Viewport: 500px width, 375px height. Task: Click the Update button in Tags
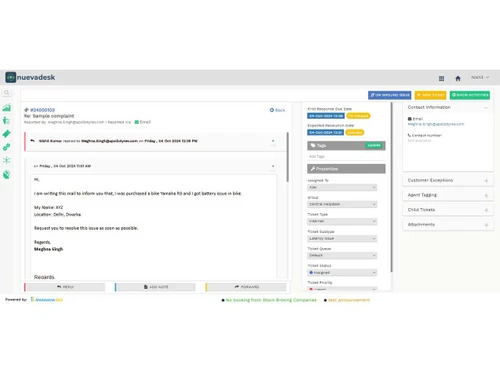[x=374, y=145]
